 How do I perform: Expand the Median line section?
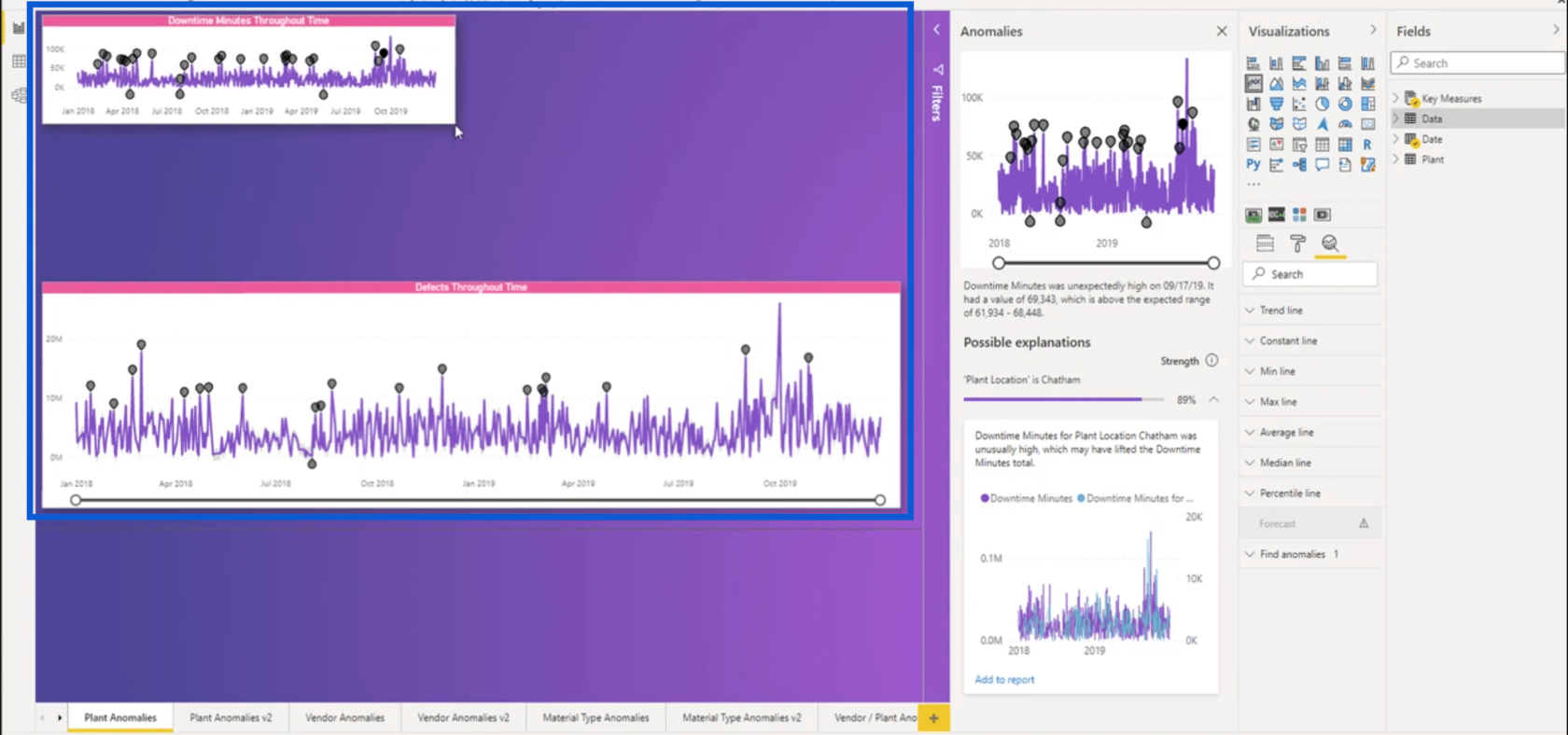tap(1310, 463)
